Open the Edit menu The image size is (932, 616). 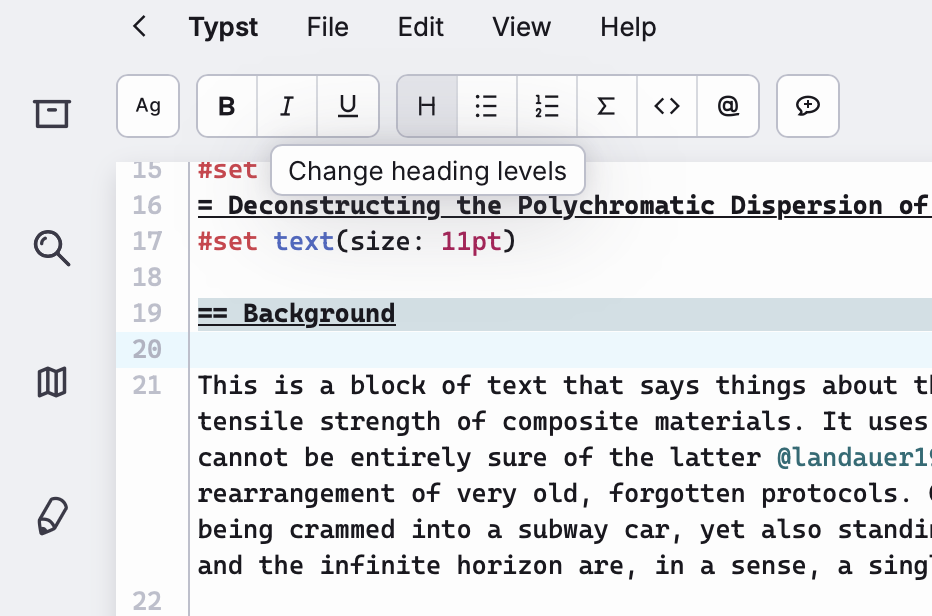coord(420,27)
